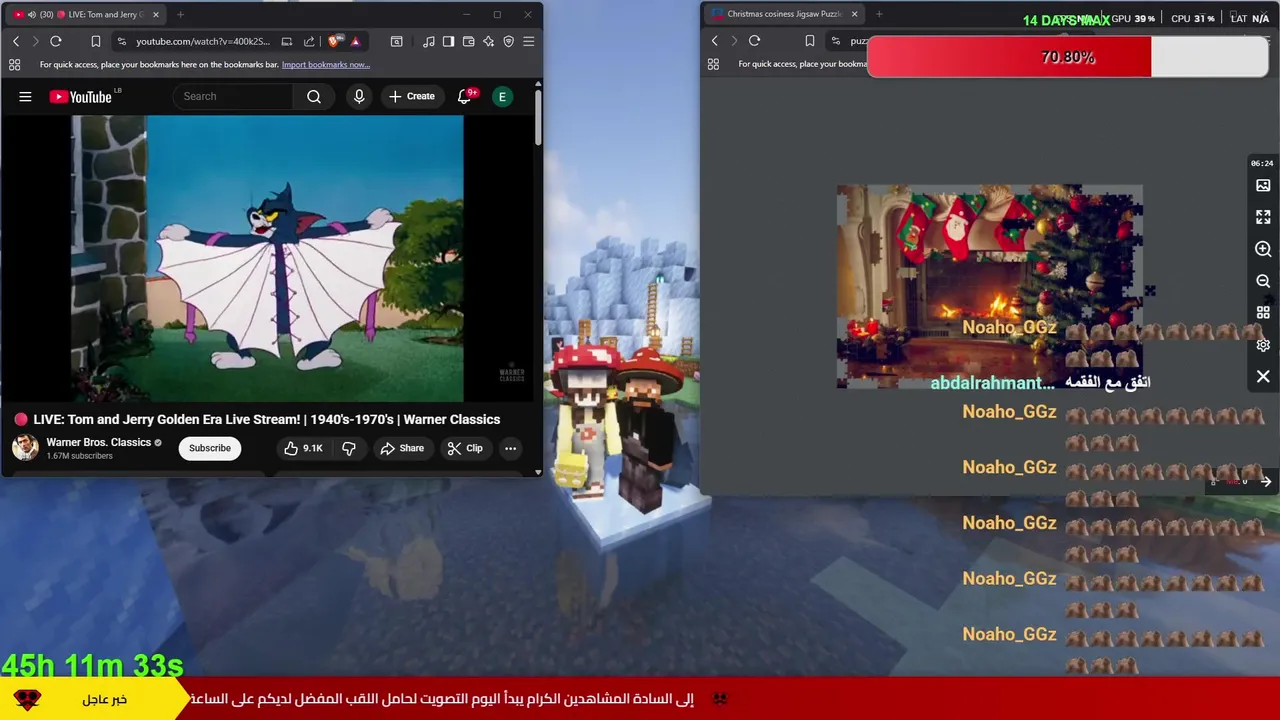
Task: Open the music note playlist icon
Action: 429,41
